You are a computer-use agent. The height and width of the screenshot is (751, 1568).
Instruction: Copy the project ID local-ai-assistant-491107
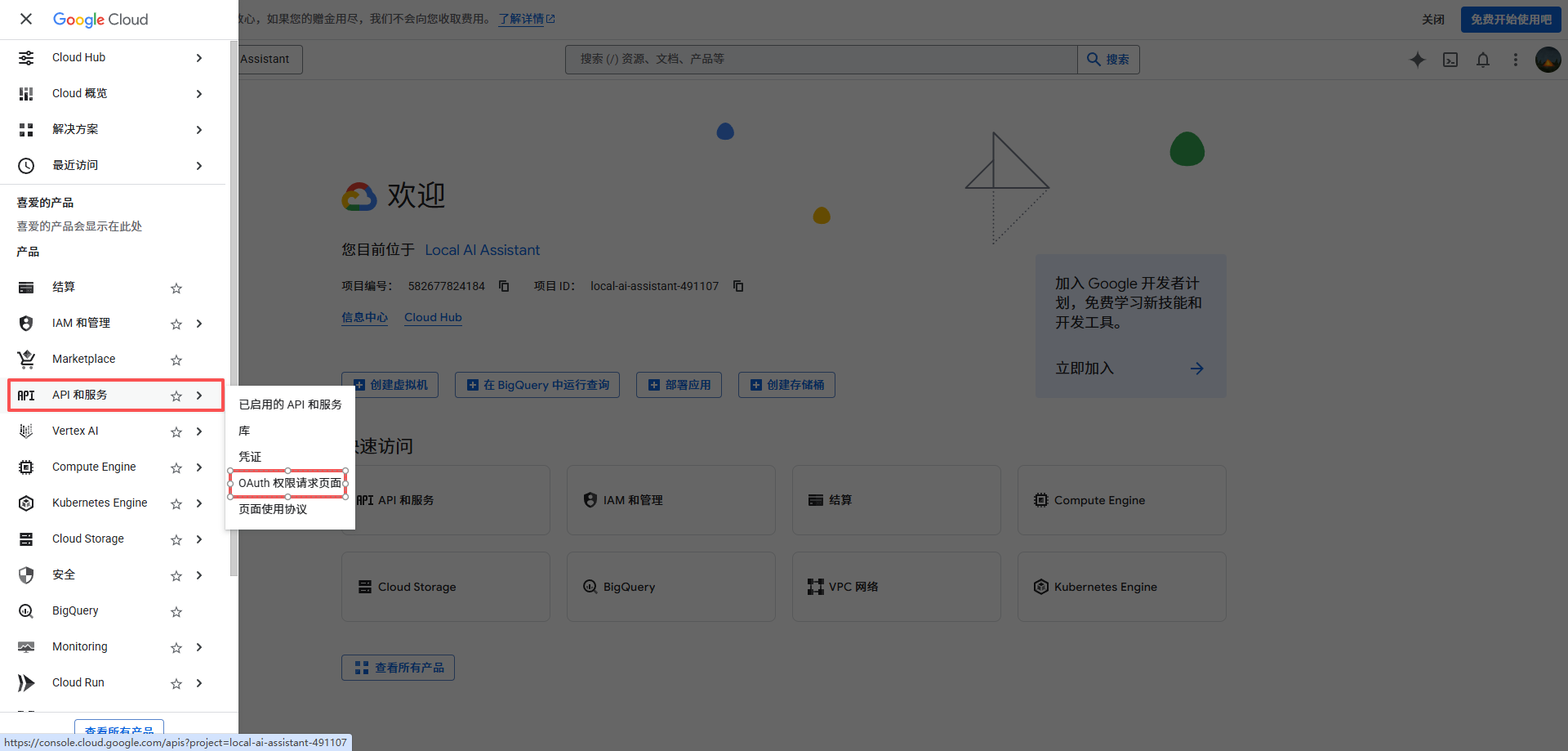738,286
